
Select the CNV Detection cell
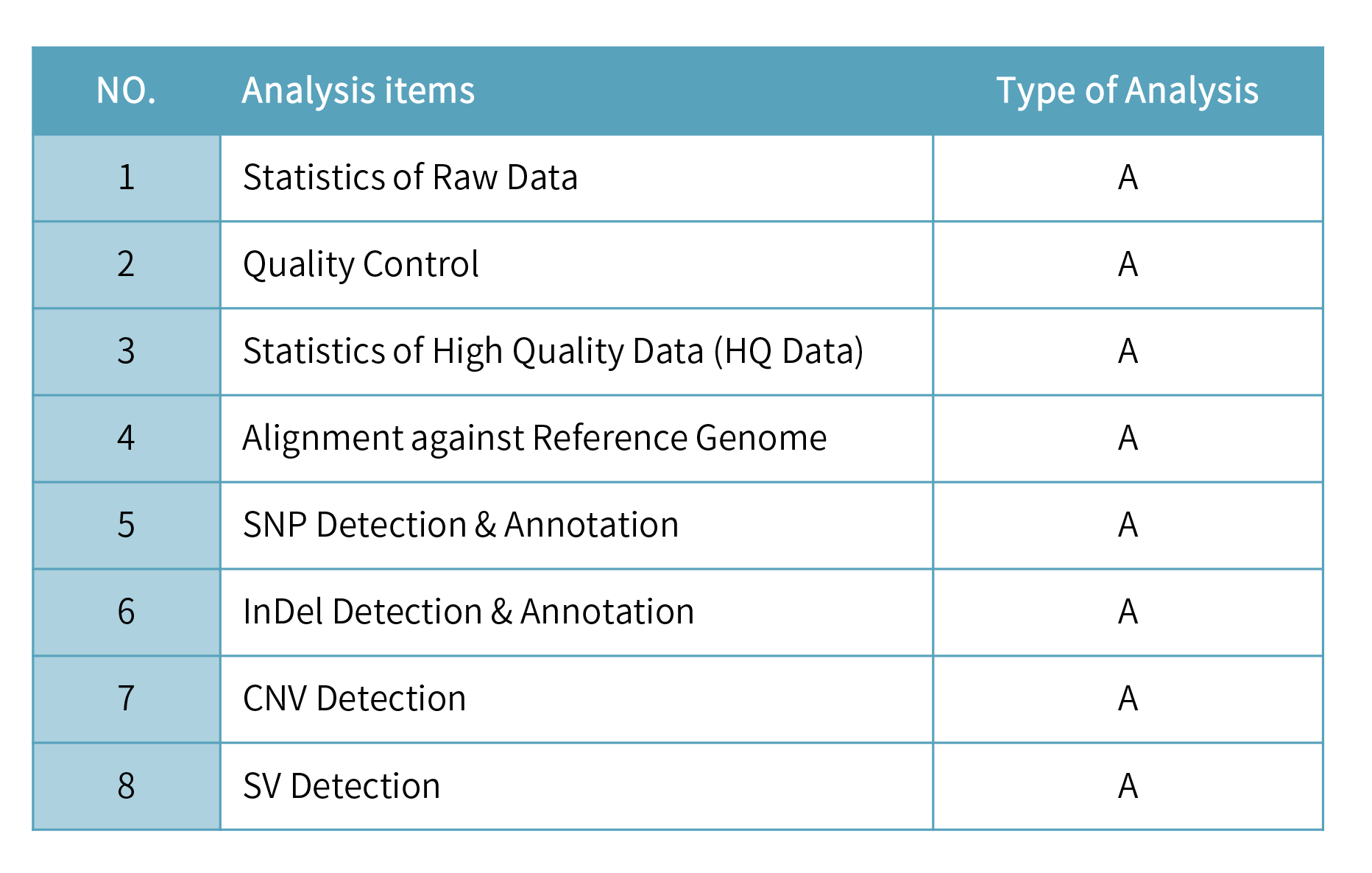tap(354, 699)
